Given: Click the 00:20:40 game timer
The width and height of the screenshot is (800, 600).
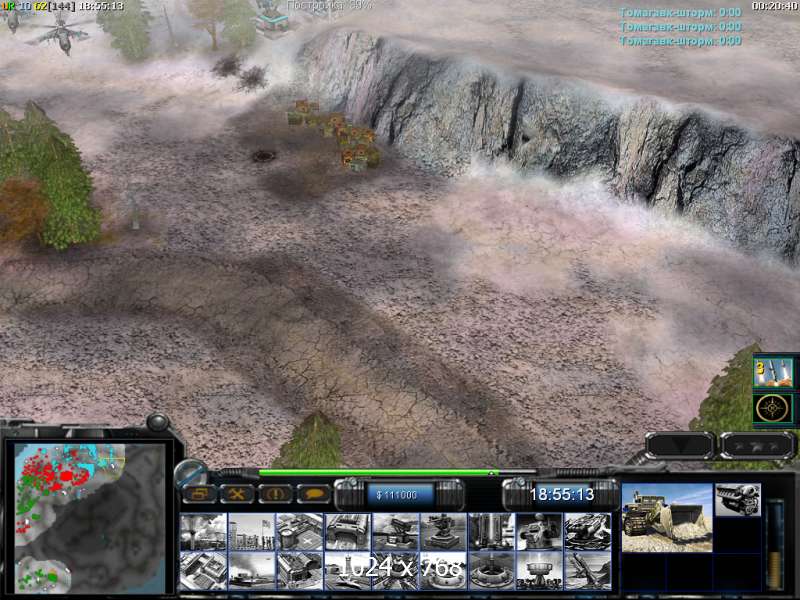Looking at the screenshot, I should tap(774, 6).
